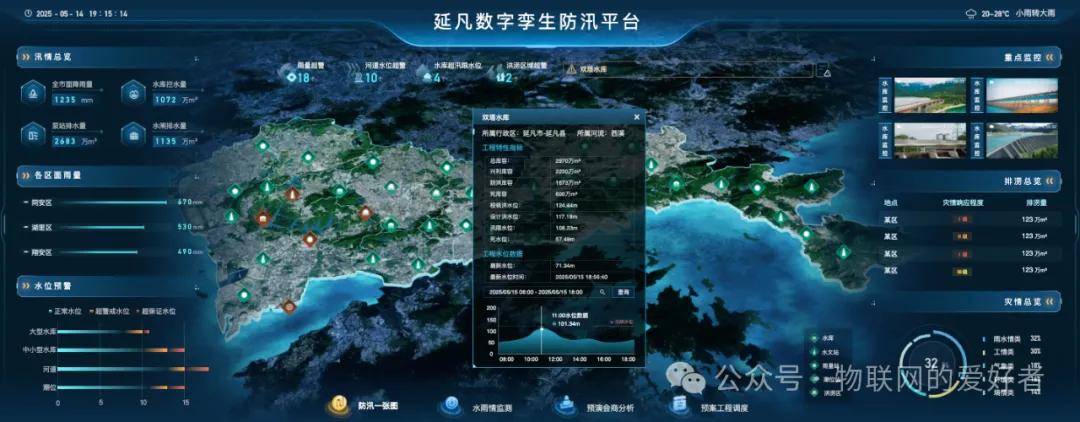Expand the 汛情总览 panel header

pyautogui.click(x=107, y=57)
